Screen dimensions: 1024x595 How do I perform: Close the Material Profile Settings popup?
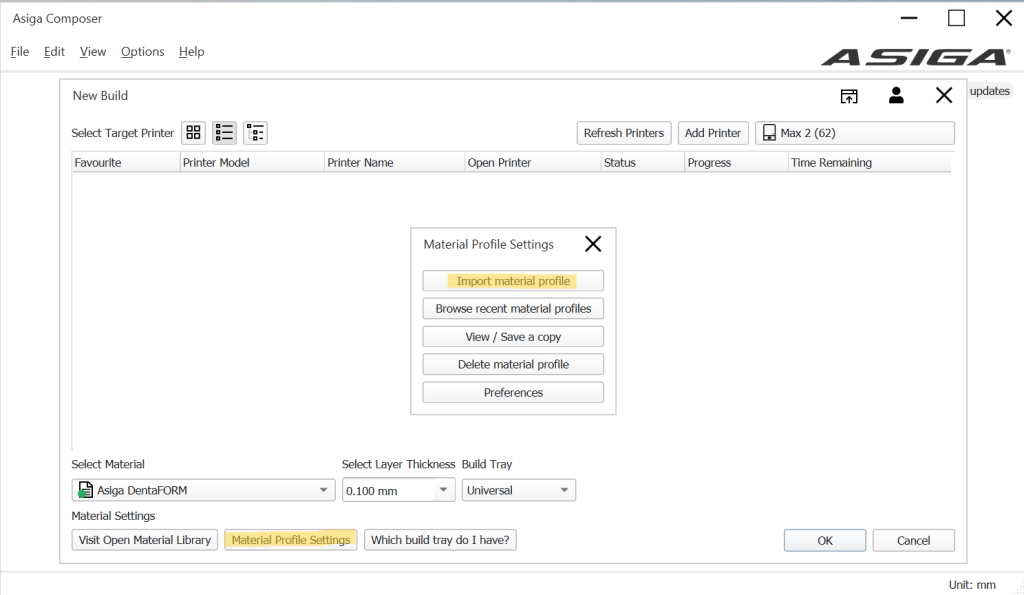(x=593, y=244)
